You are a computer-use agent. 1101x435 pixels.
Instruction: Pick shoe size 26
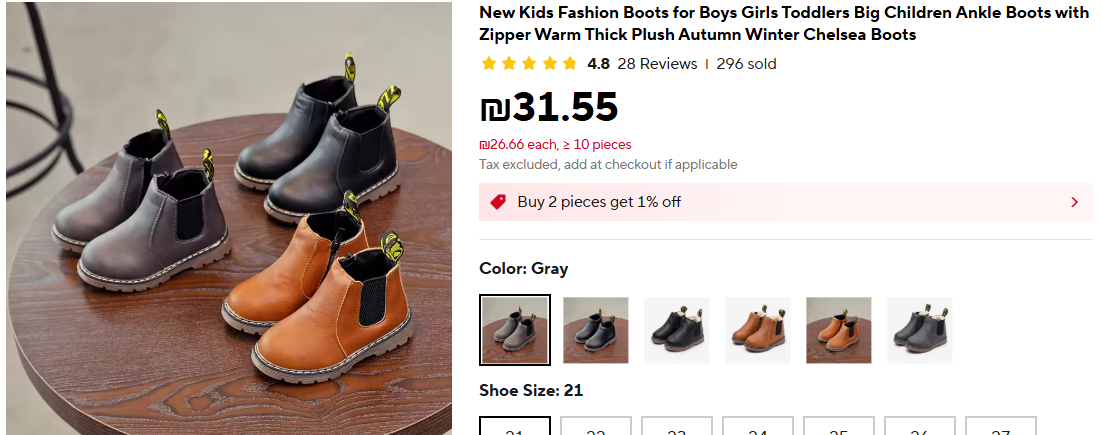coord(920,428)
